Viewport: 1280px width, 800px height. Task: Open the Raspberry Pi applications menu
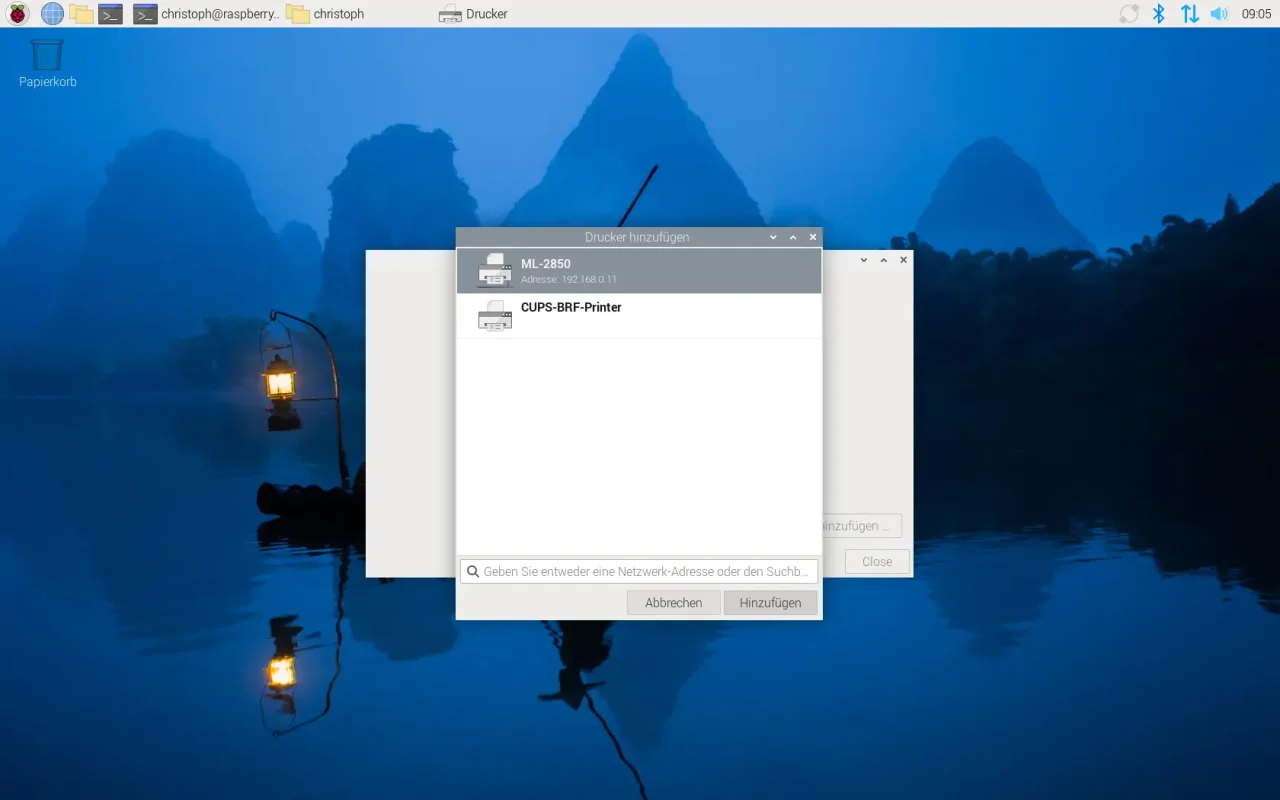pyautogui.click(x=18, y=14)
